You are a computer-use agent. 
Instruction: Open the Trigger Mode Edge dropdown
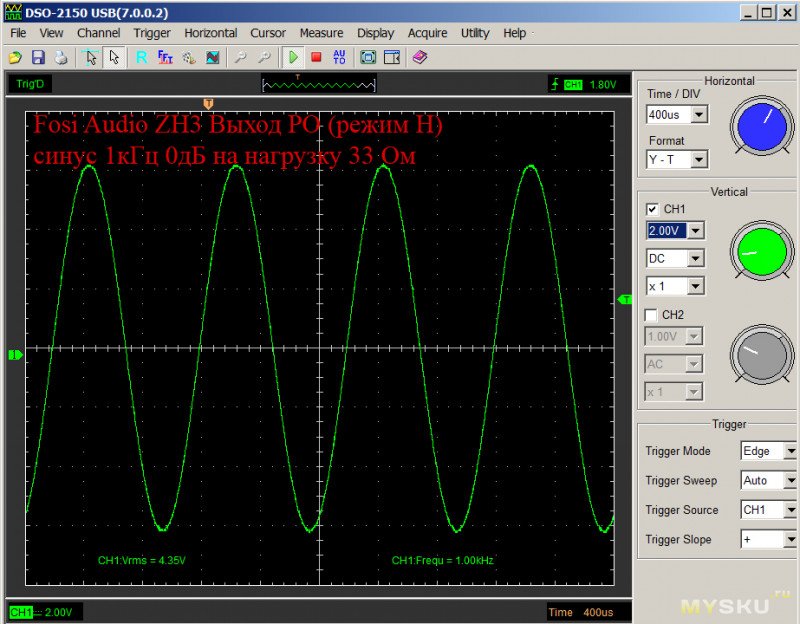click(x=789, y=451)
